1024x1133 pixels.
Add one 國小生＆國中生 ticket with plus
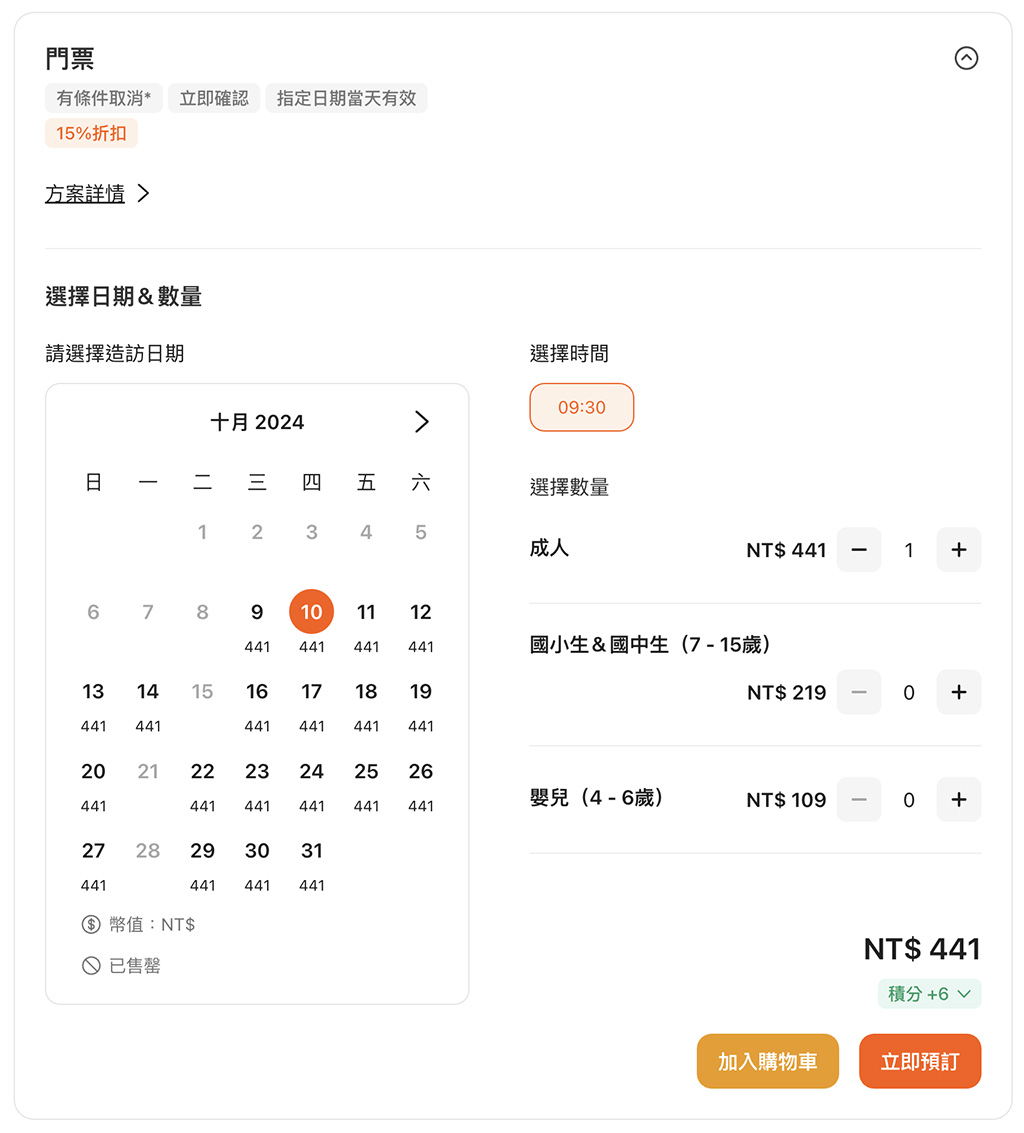(958, 692)
